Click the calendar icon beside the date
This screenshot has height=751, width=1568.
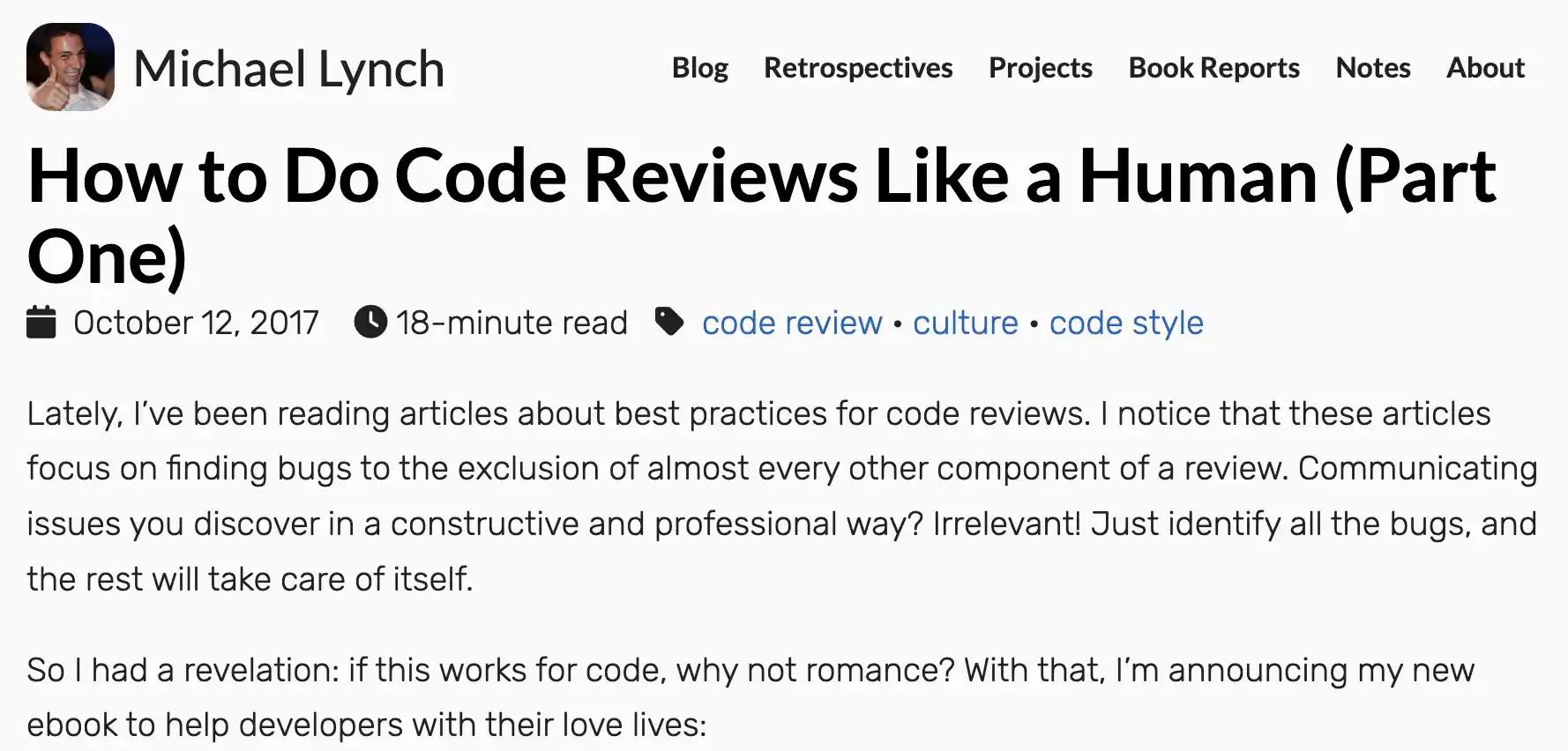click(41, 323)
